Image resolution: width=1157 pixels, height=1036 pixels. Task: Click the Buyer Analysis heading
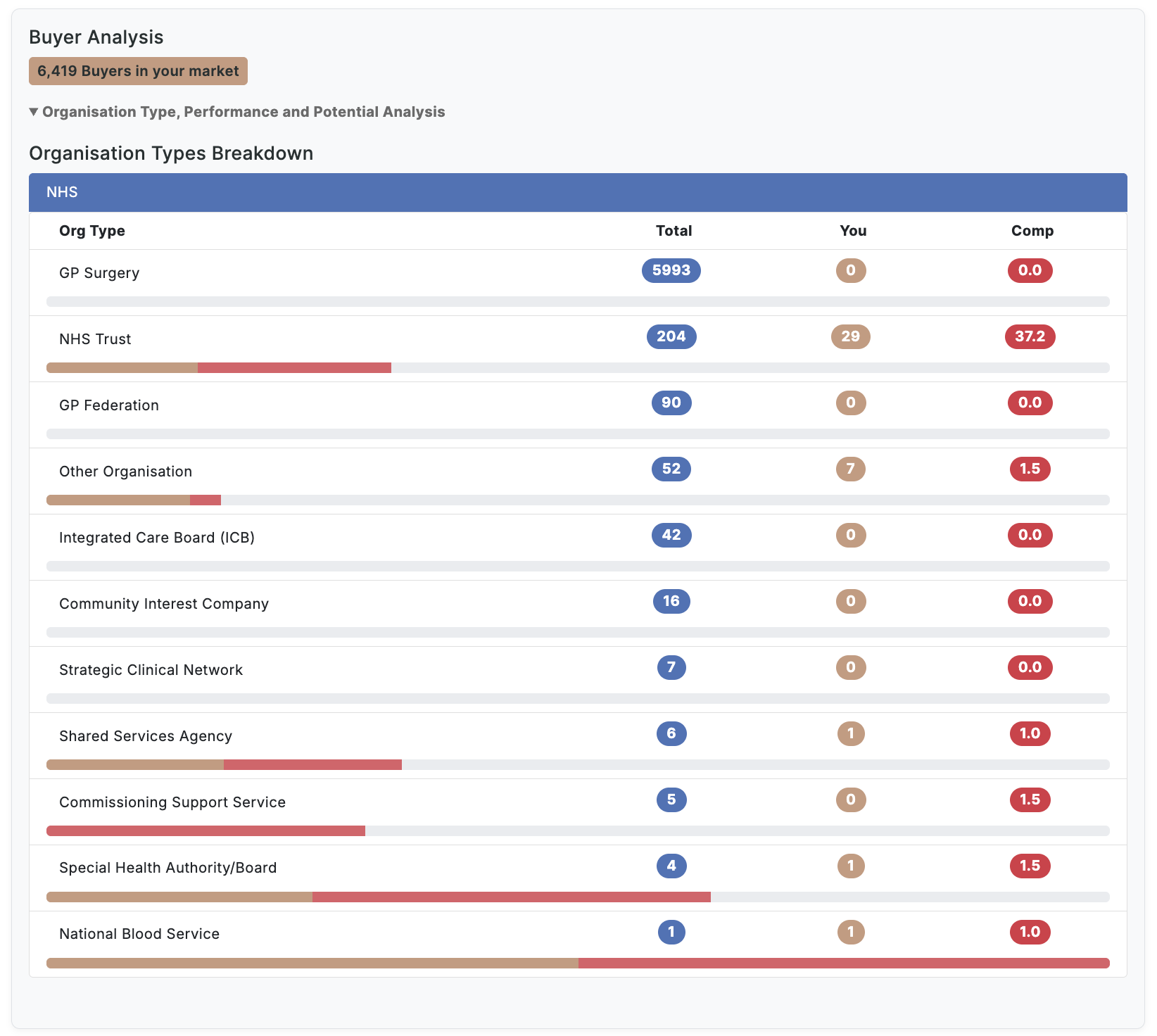[96, 37]
